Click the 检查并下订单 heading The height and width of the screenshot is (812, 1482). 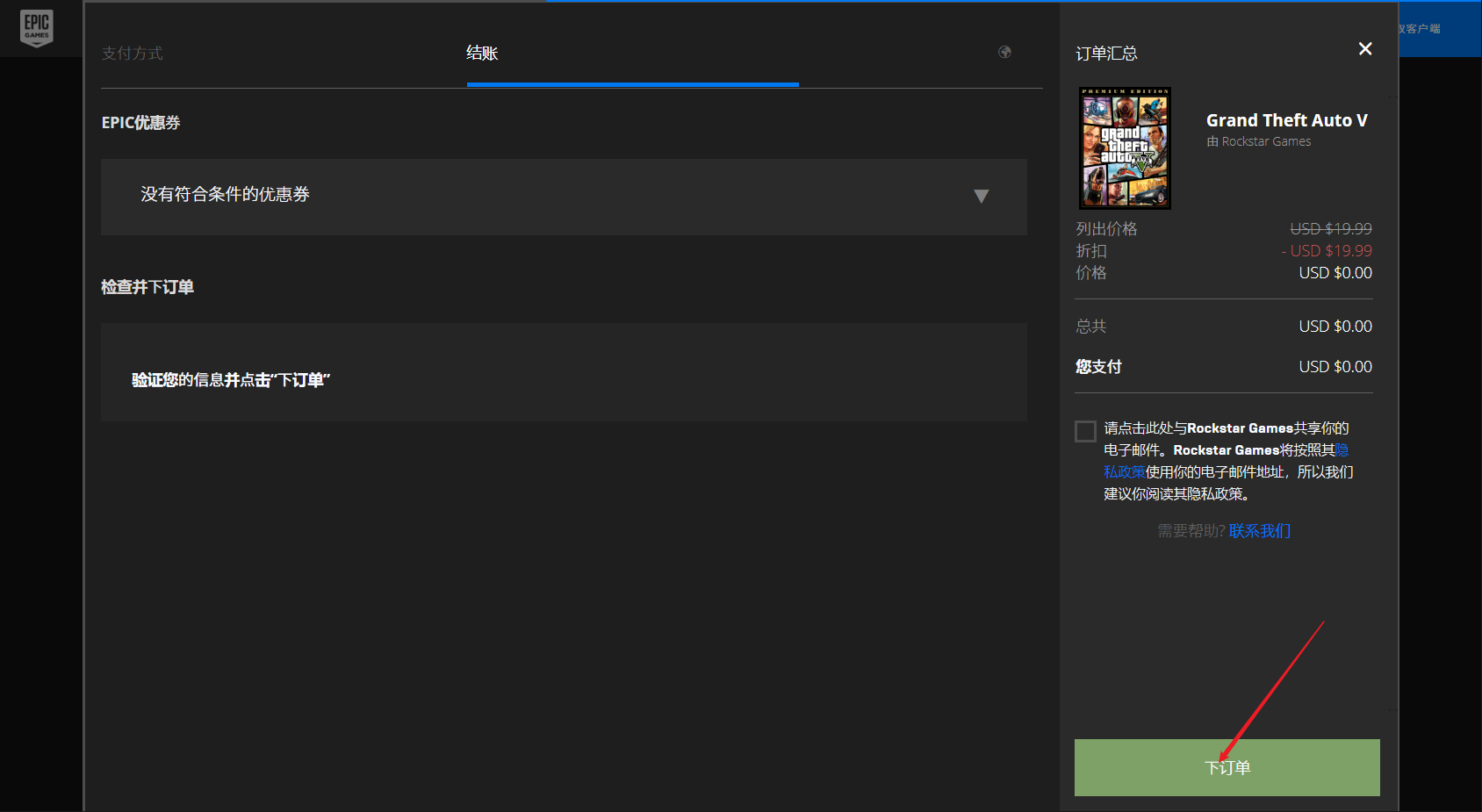(147, 287)
